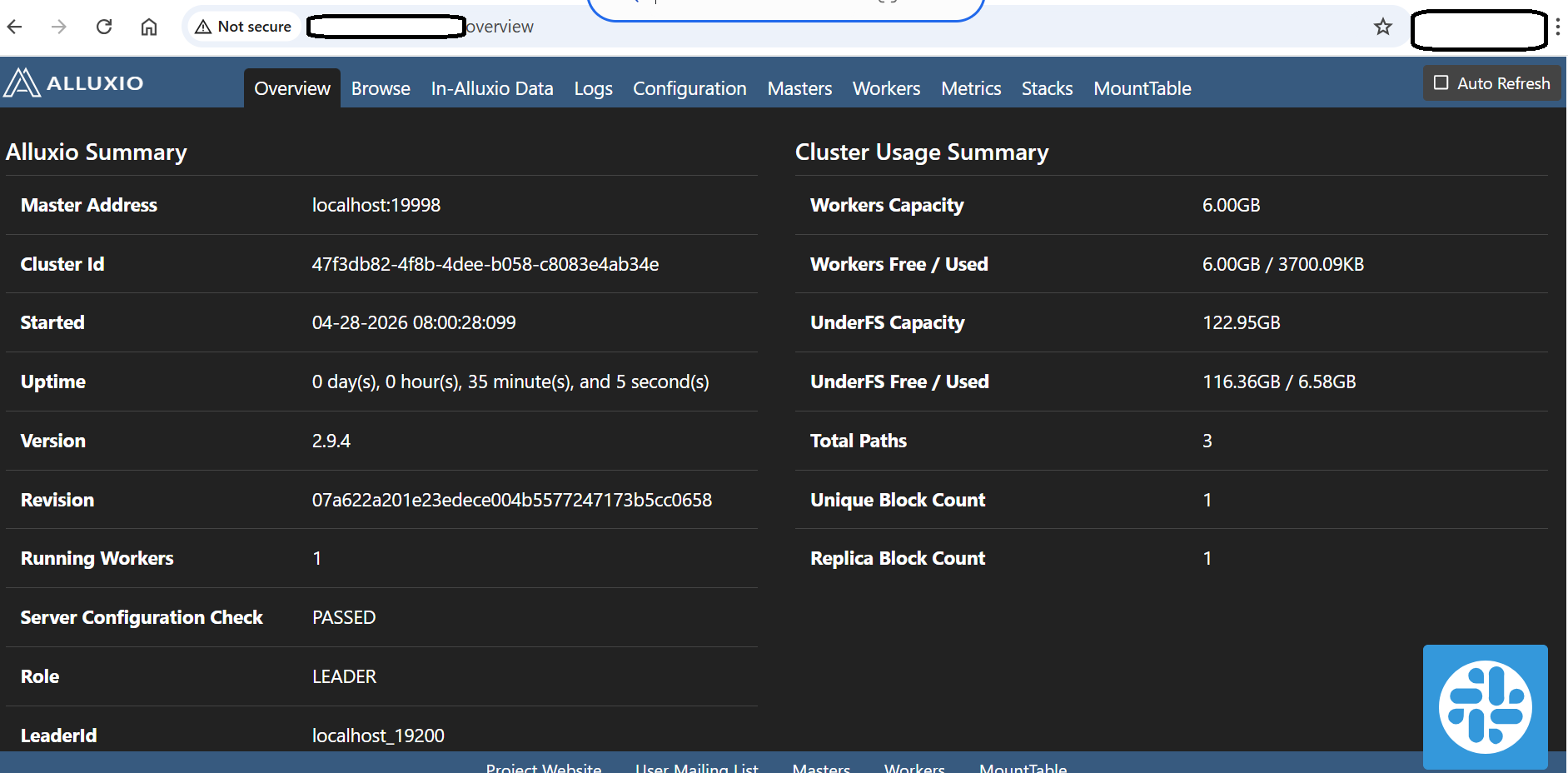Click the browser forward arrow

click(59, 27)
